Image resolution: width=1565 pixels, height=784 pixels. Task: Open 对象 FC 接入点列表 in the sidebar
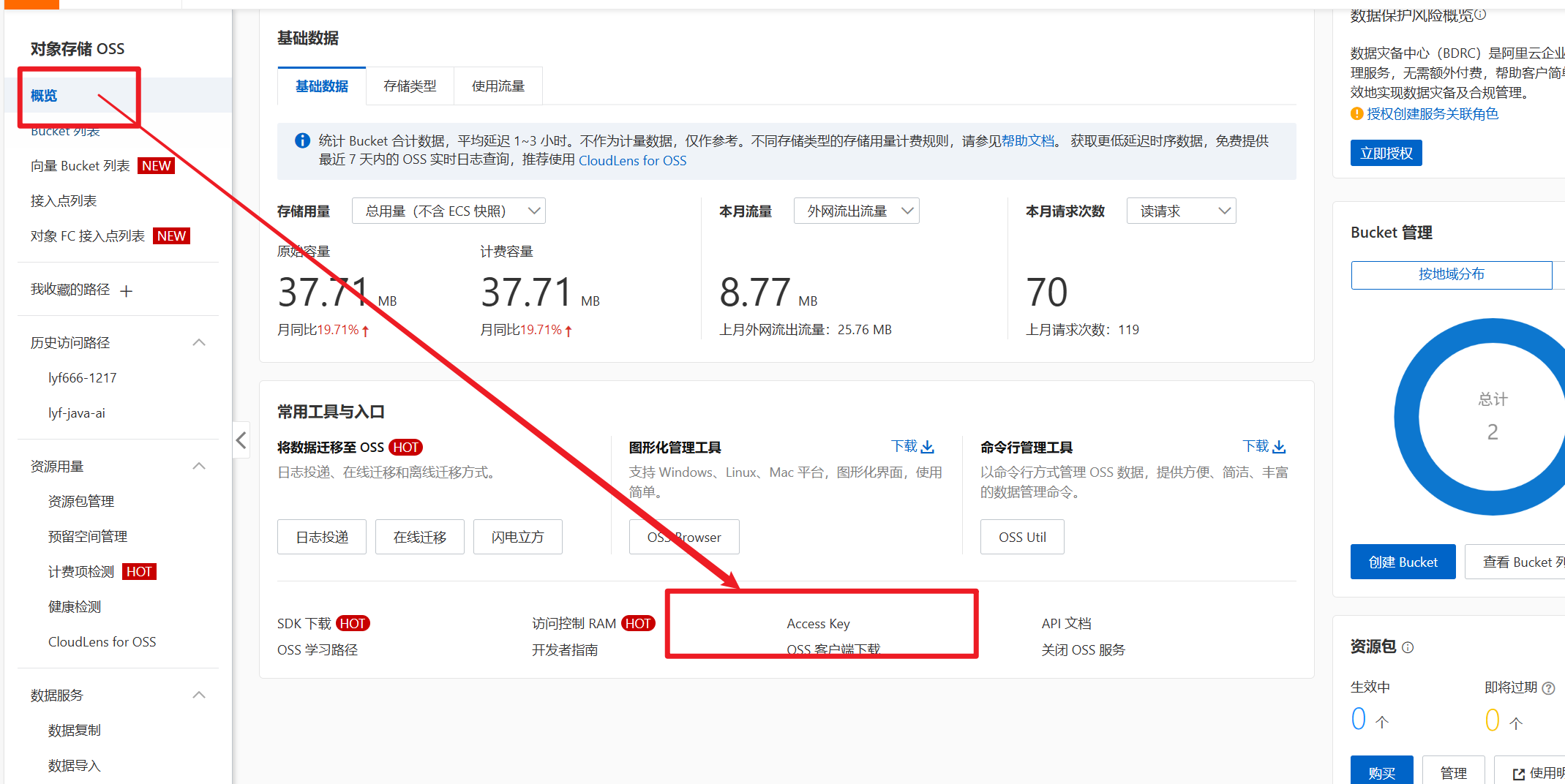[x=88, y=236]
